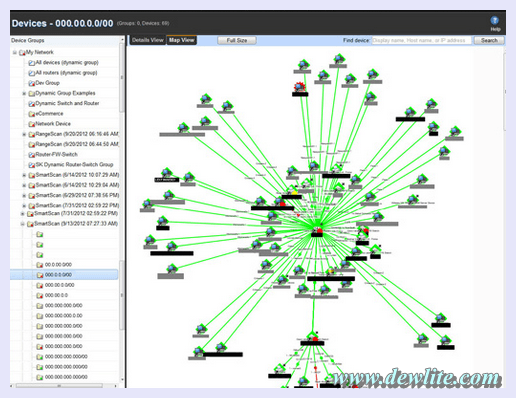
Task: Click the SmartScan 9/13/2012 folder icon
Action: click(x=30, y=224)
